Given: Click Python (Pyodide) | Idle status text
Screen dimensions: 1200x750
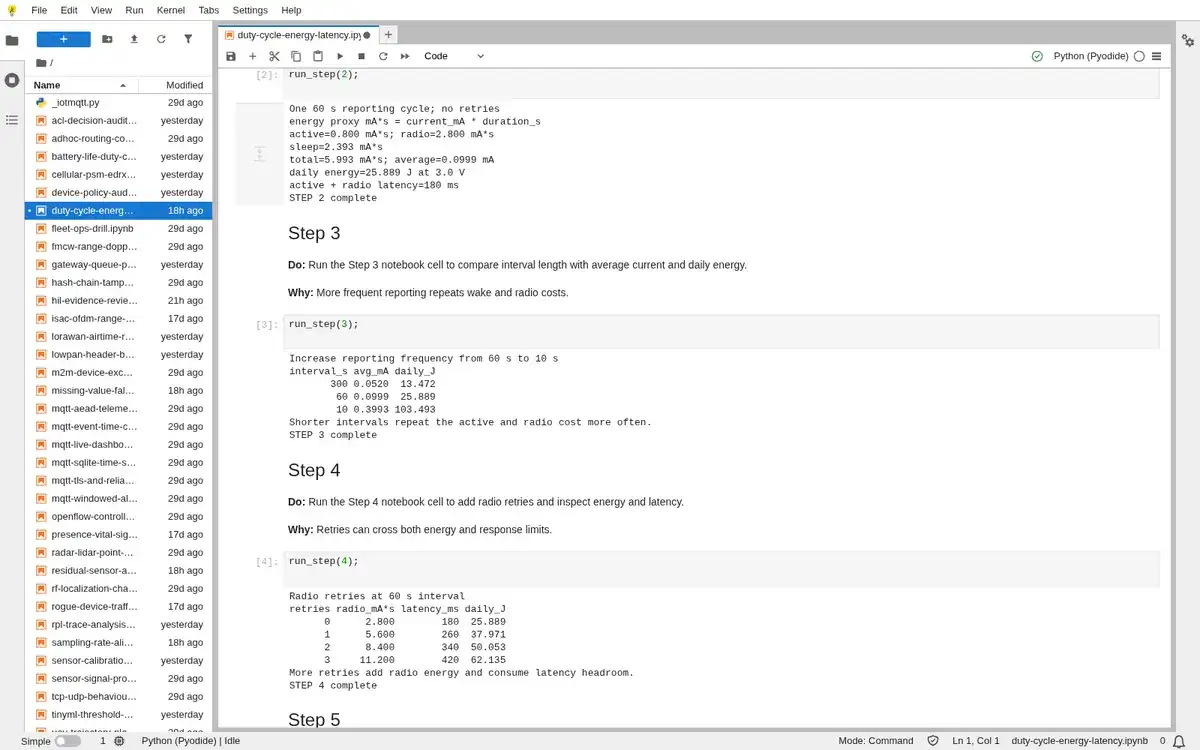Looking at the screenshot, I should pos(191,741).
